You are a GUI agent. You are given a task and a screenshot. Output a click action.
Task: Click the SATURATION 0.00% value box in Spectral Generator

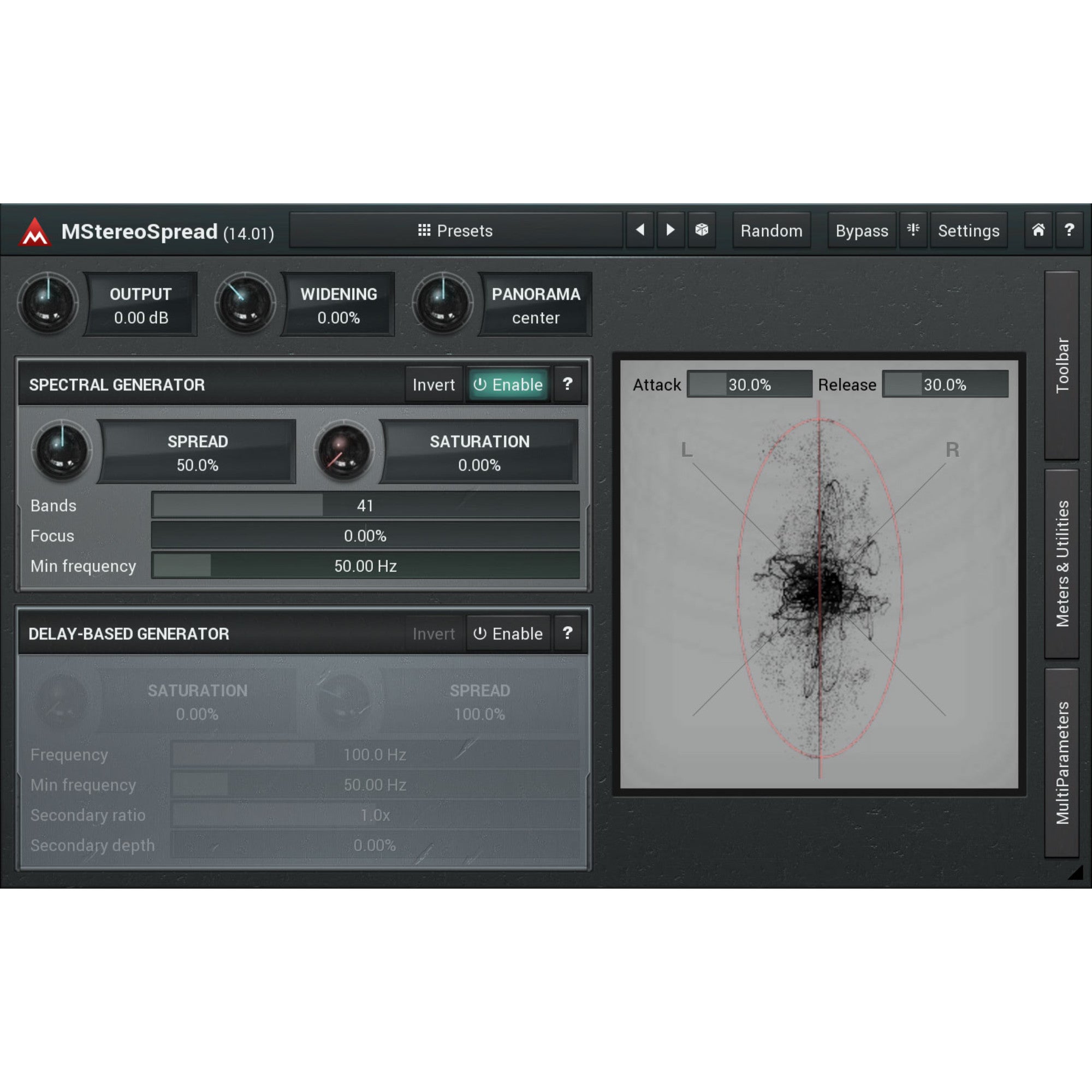[x=479, y=452]
